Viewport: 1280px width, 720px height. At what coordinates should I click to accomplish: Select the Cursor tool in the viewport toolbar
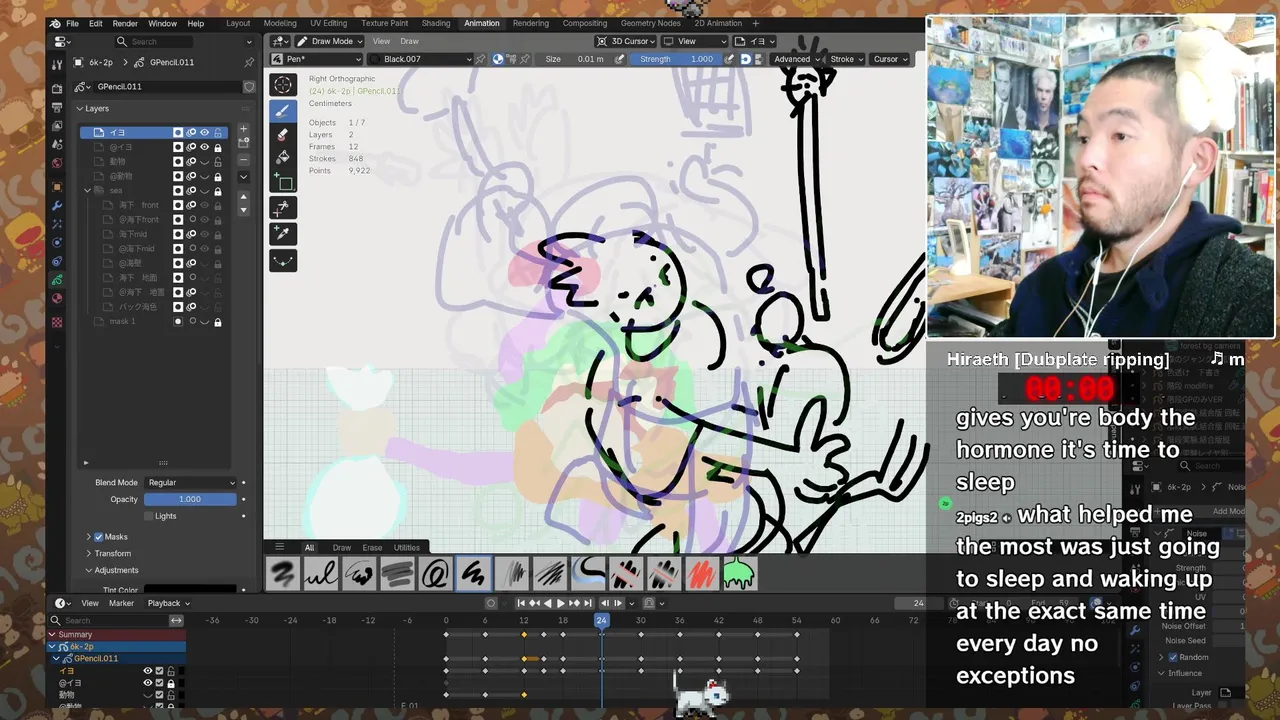[x=283, y=86]
